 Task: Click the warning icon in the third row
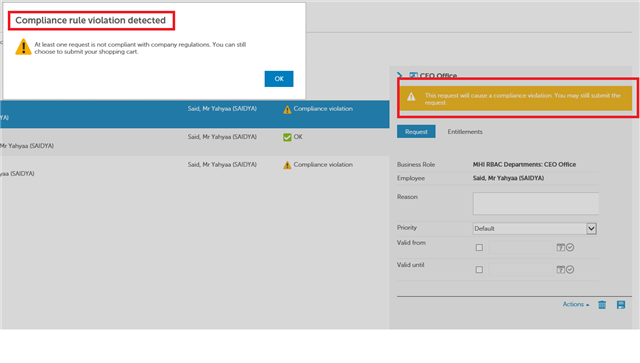pyautogui.click(x=287, y=165)
